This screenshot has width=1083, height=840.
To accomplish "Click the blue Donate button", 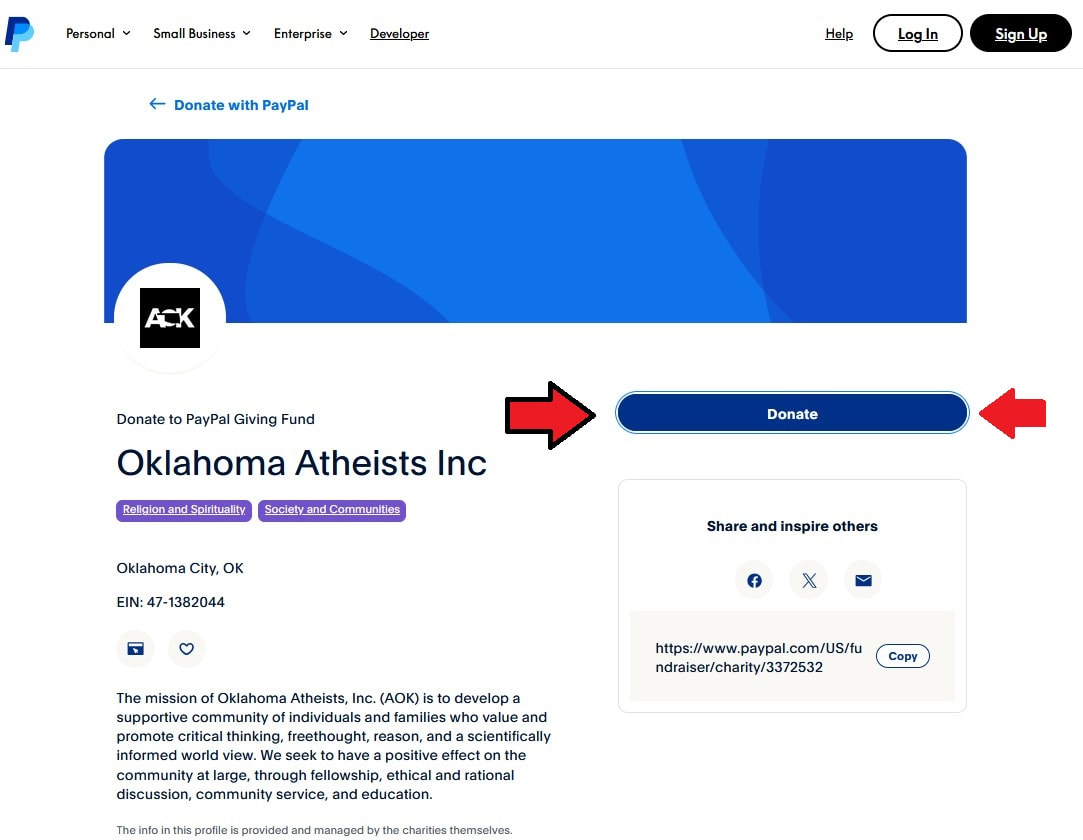I will click(x=792, y=413).
